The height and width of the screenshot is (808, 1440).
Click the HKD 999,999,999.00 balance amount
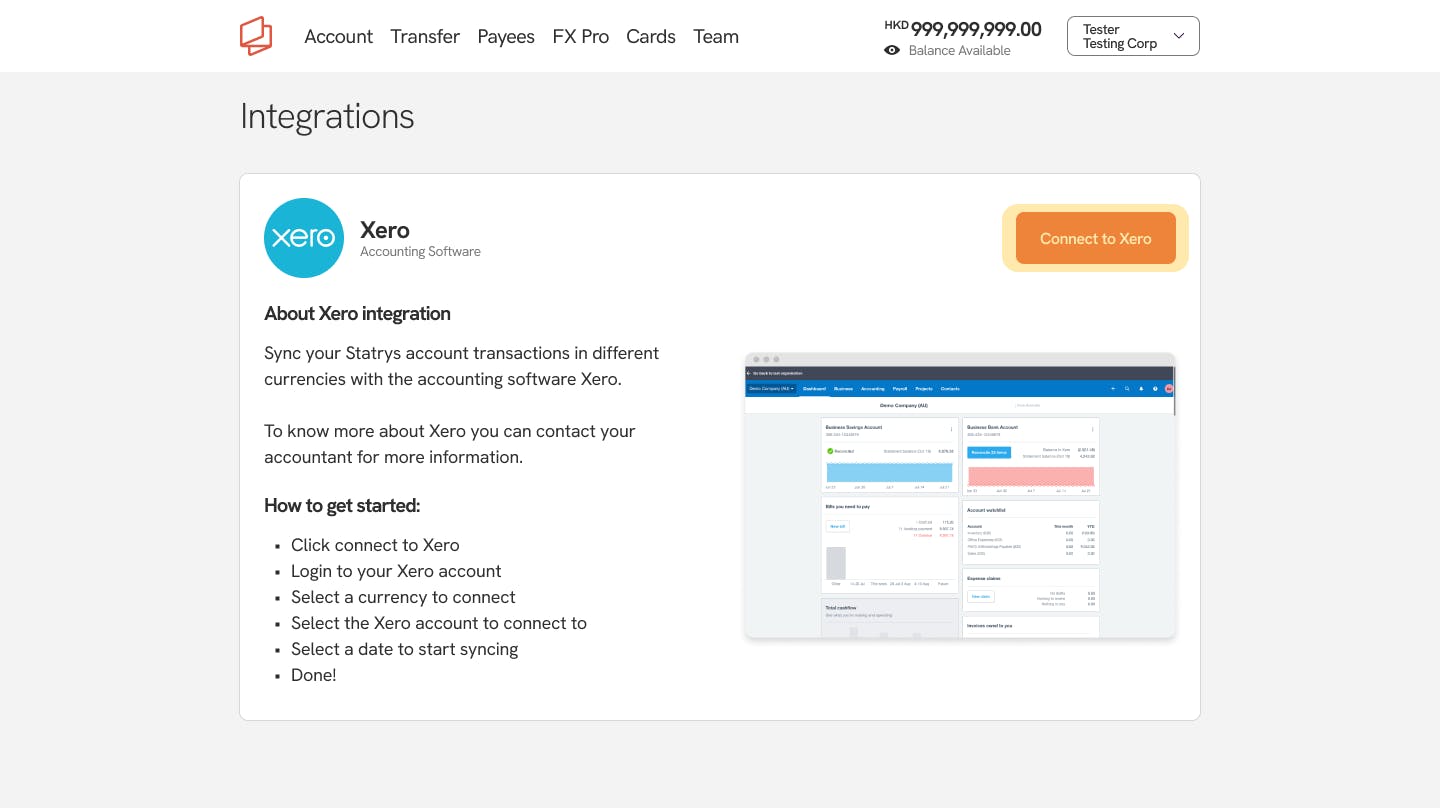click(963, 29)
